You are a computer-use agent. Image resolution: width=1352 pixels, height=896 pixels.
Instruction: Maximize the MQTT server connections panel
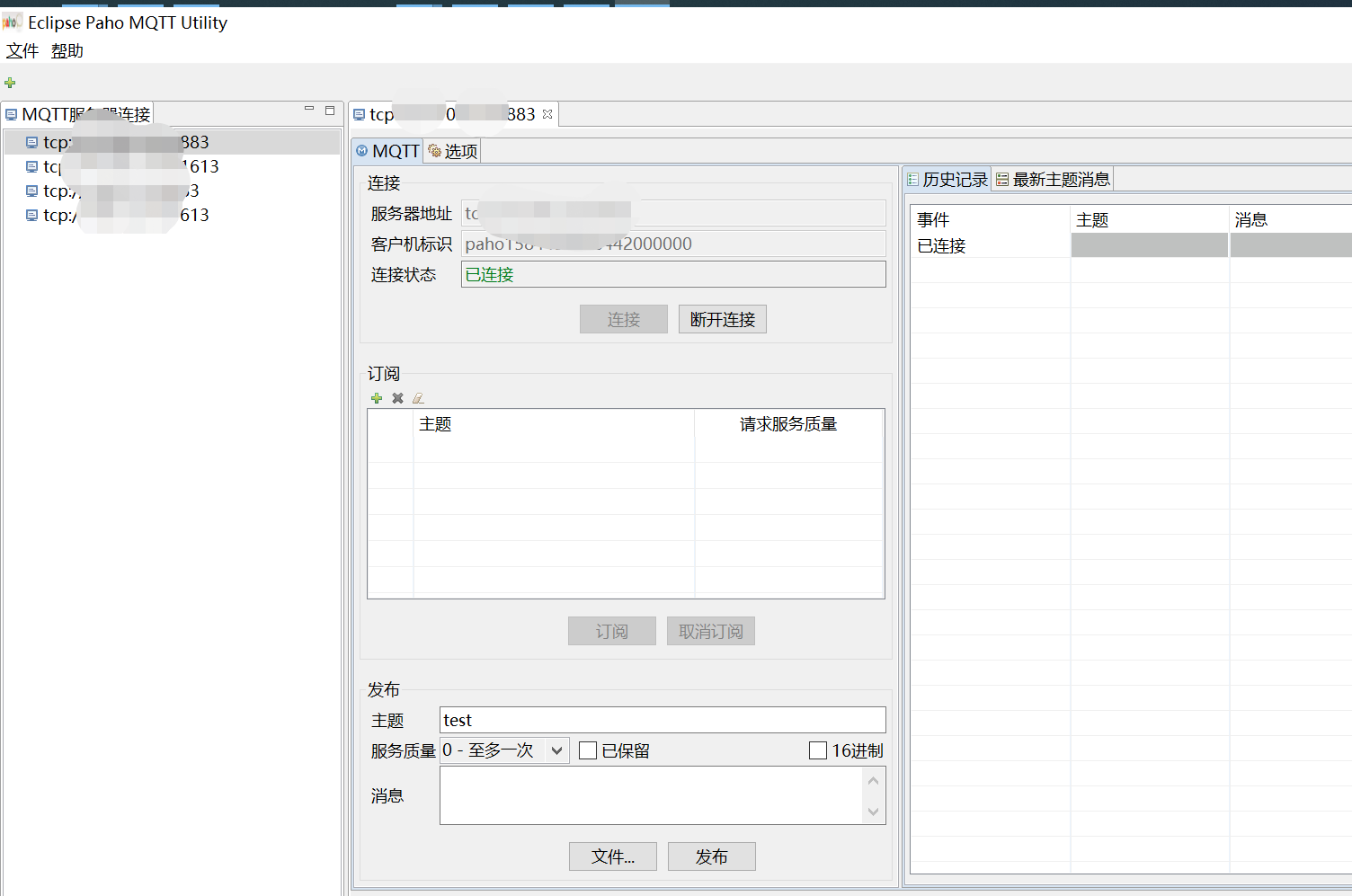tap(330, 110)
